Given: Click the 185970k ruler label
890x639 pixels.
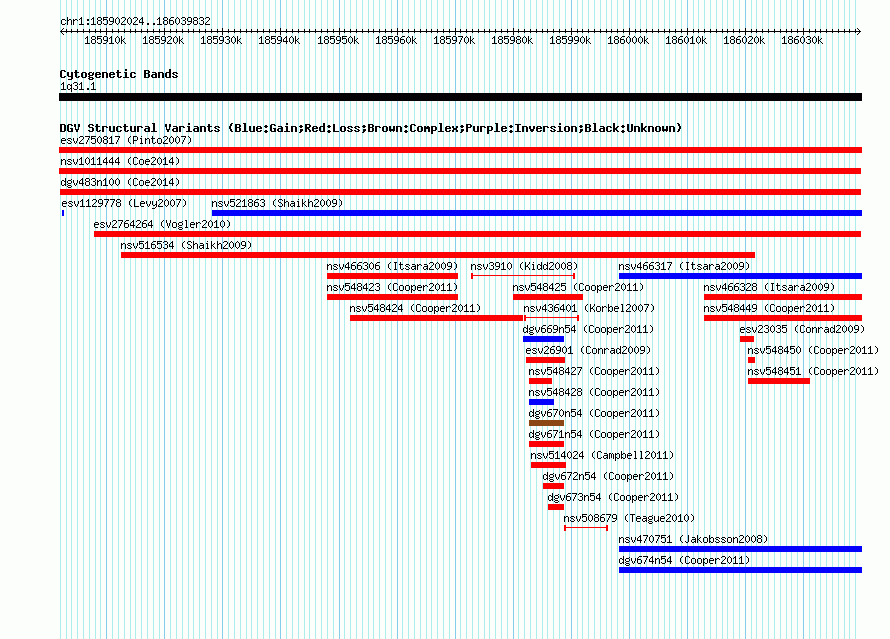Looking at the screenshot, I should pos(454,40).
